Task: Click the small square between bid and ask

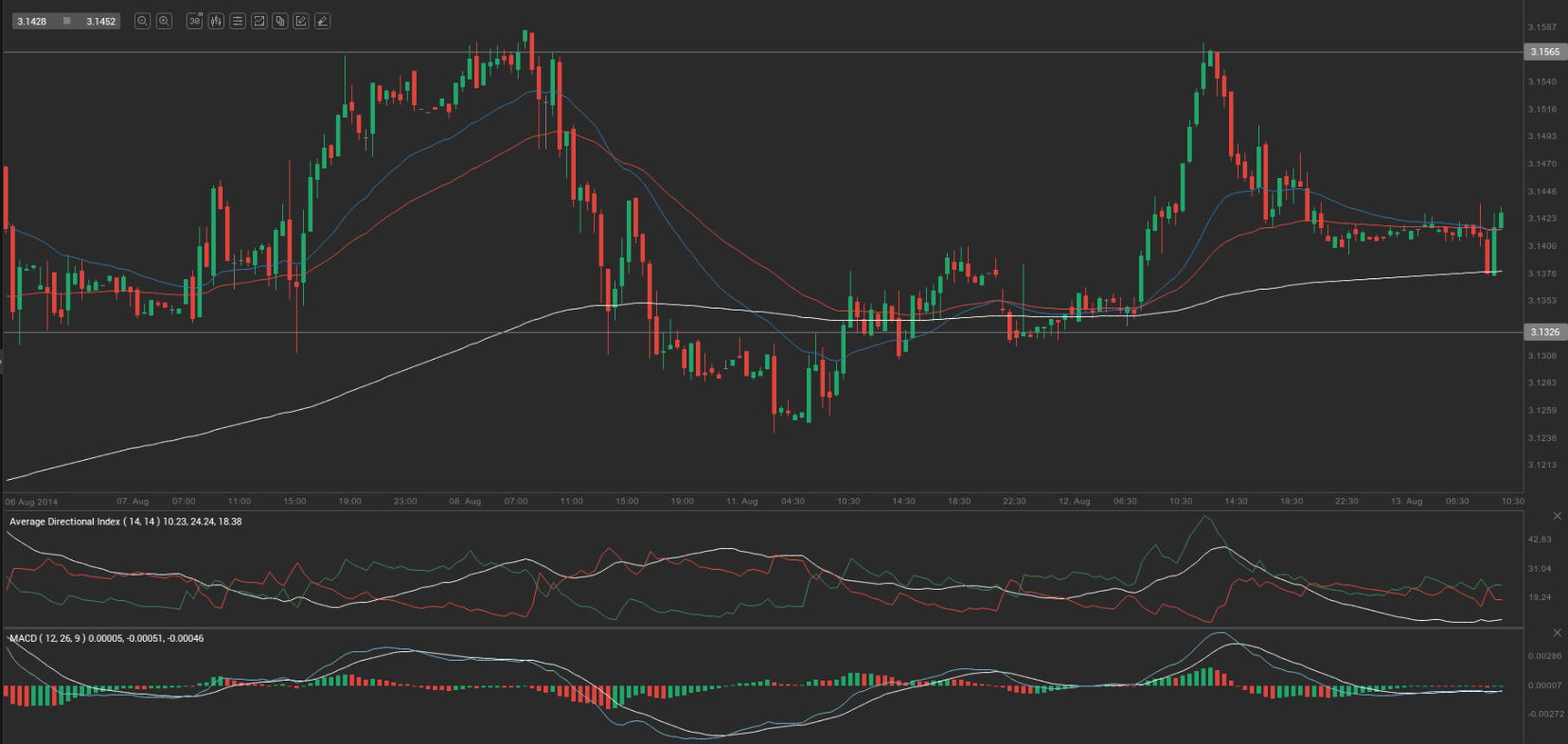Action: [66, 21]
